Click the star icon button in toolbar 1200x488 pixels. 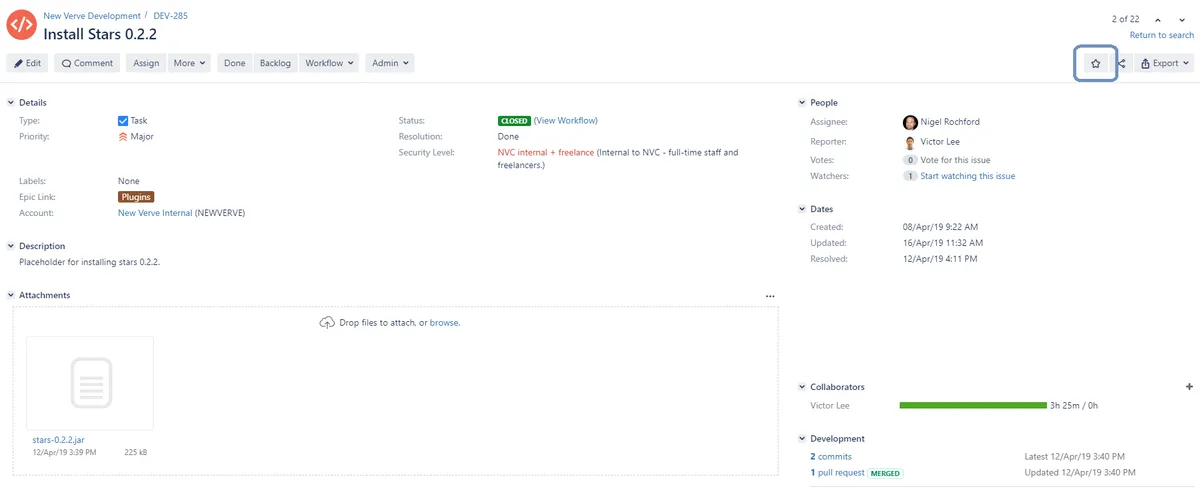[1095, 63]
